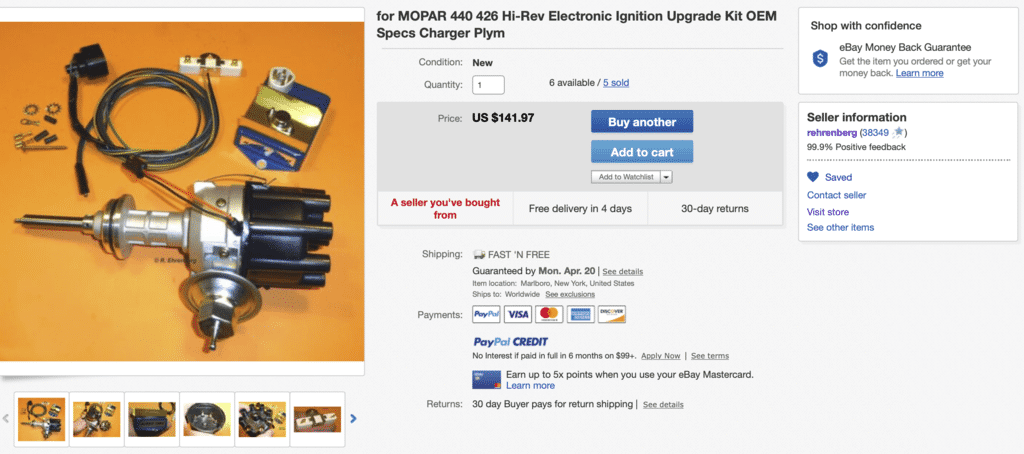1024x454 pixels.
Task: Click the American Express card icon
Action: click(x=580, y=315)
